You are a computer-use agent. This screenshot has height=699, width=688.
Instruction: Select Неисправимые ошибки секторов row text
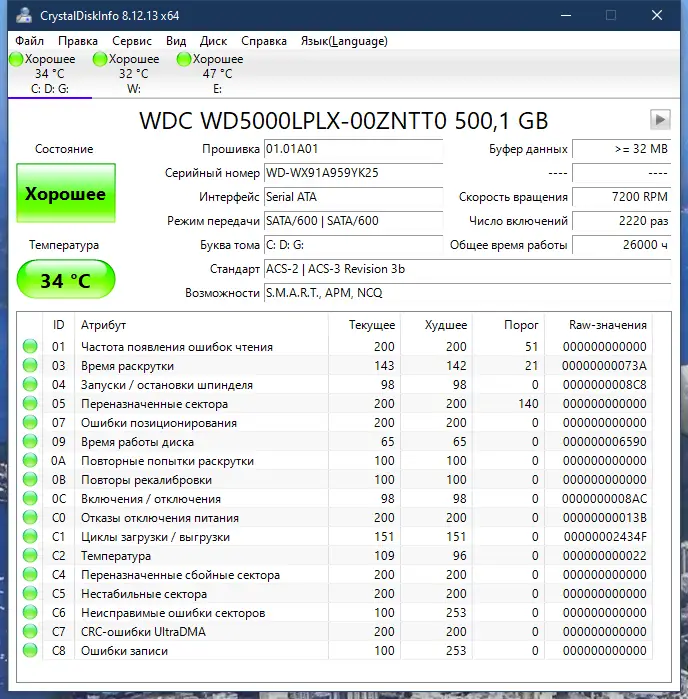pos(173,613)
